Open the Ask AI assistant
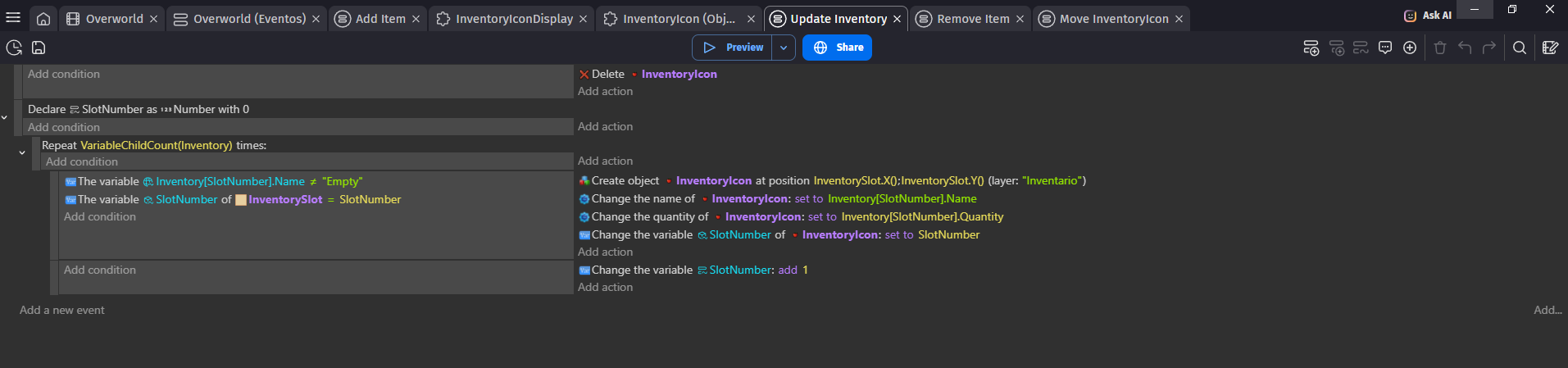Image resolution: width=1568 pixels, height=368 pixels. pos(1427,15)
